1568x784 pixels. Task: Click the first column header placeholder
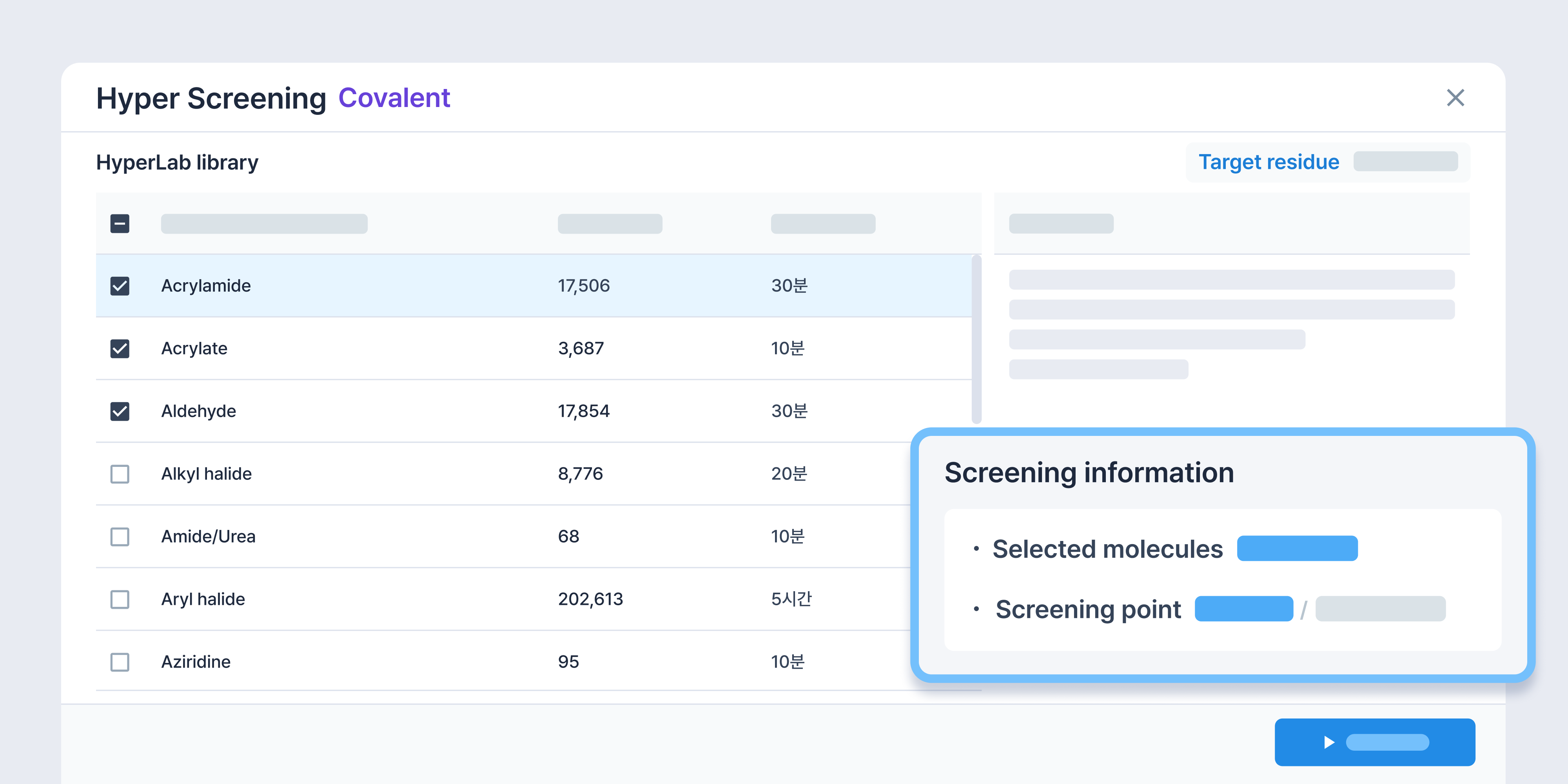[x=263, y=223]
